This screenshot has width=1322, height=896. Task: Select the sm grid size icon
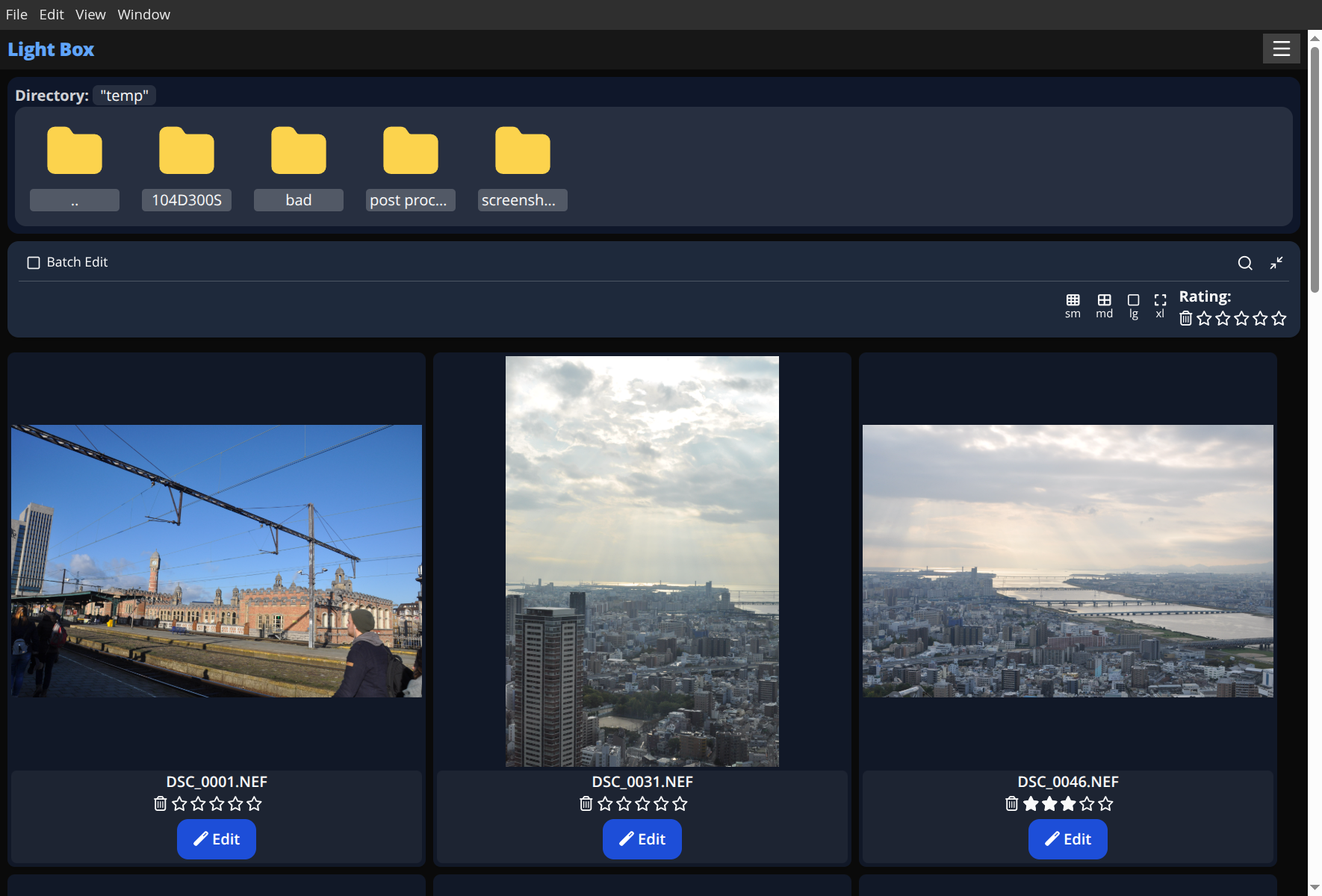pyautogui.click(x=1073, y=306)
